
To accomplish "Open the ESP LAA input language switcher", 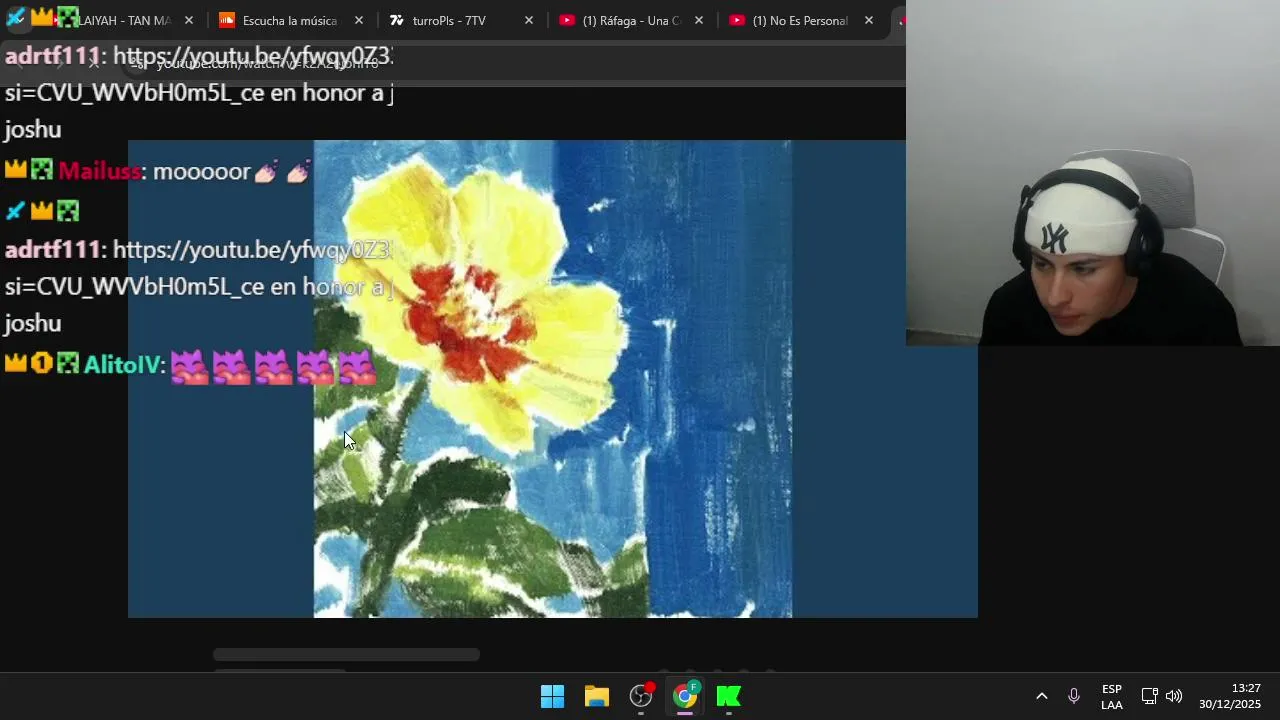I will point(1111,697).
